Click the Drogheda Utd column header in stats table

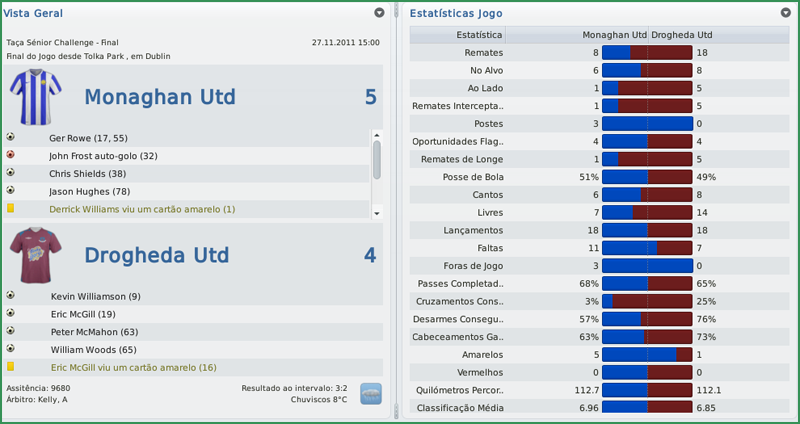(x=682, y=34)
